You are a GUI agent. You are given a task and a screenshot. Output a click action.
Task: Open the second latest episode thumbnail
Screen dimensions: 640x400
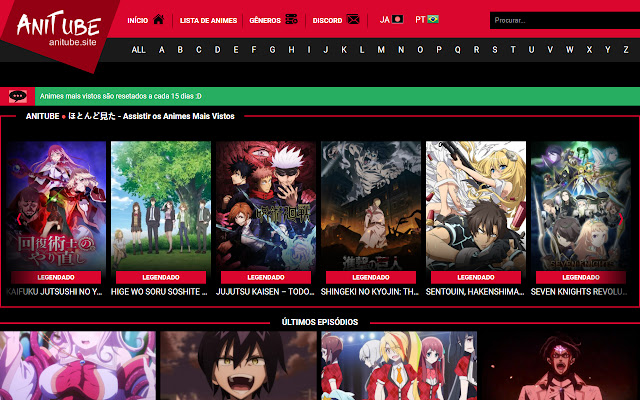tap(238, 366)
